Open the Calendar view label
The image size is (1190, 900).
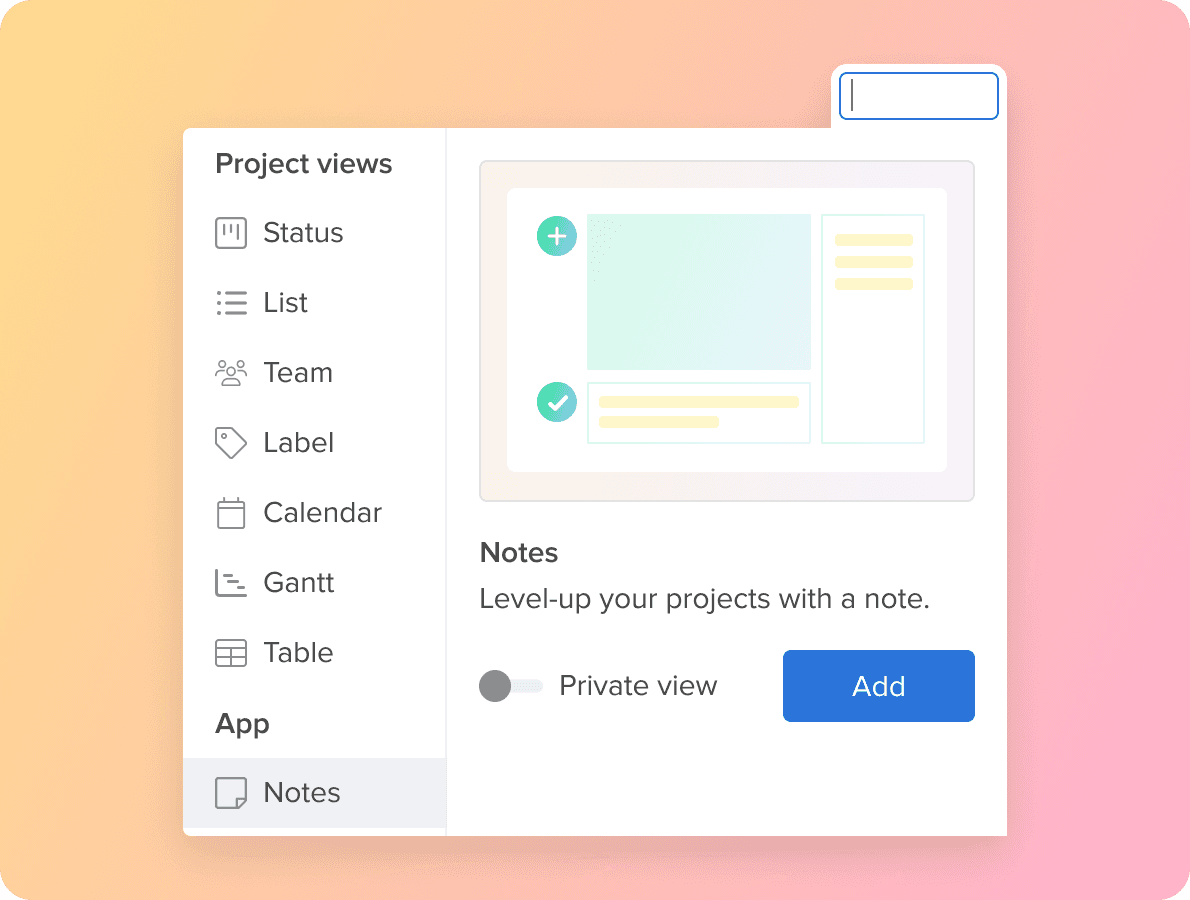323,513
